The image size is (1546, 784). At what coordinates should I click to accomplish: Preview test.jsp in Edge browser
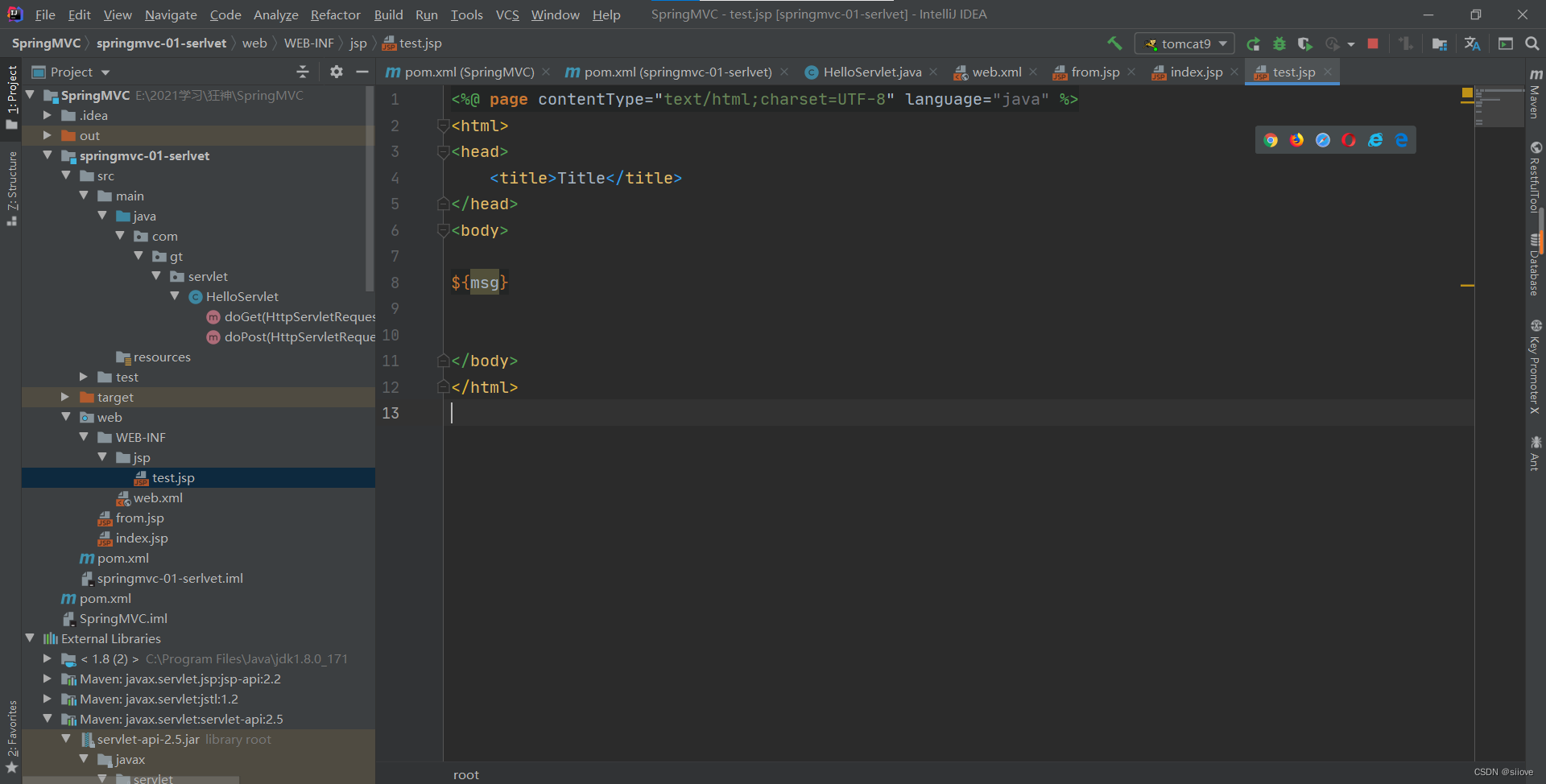coord(1401,140)
